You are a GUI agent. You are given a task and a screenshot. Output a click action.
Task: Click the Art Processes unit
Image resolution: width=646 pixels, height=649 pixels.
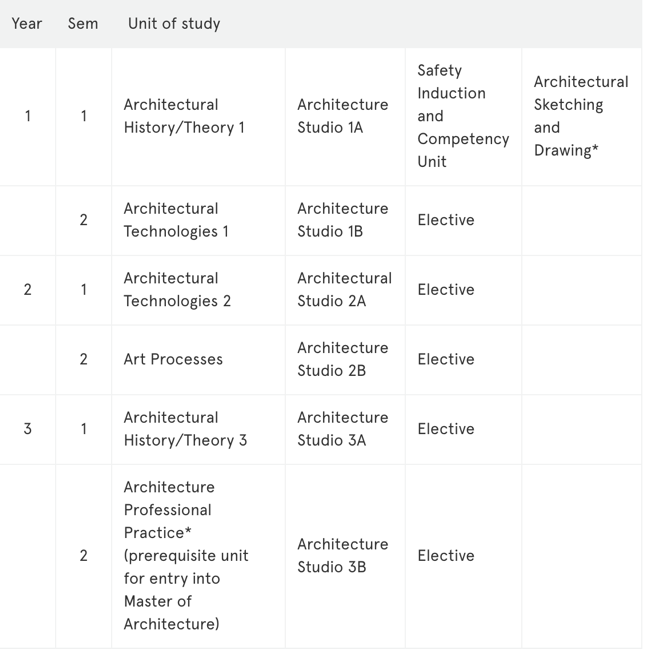coord(173,359)
